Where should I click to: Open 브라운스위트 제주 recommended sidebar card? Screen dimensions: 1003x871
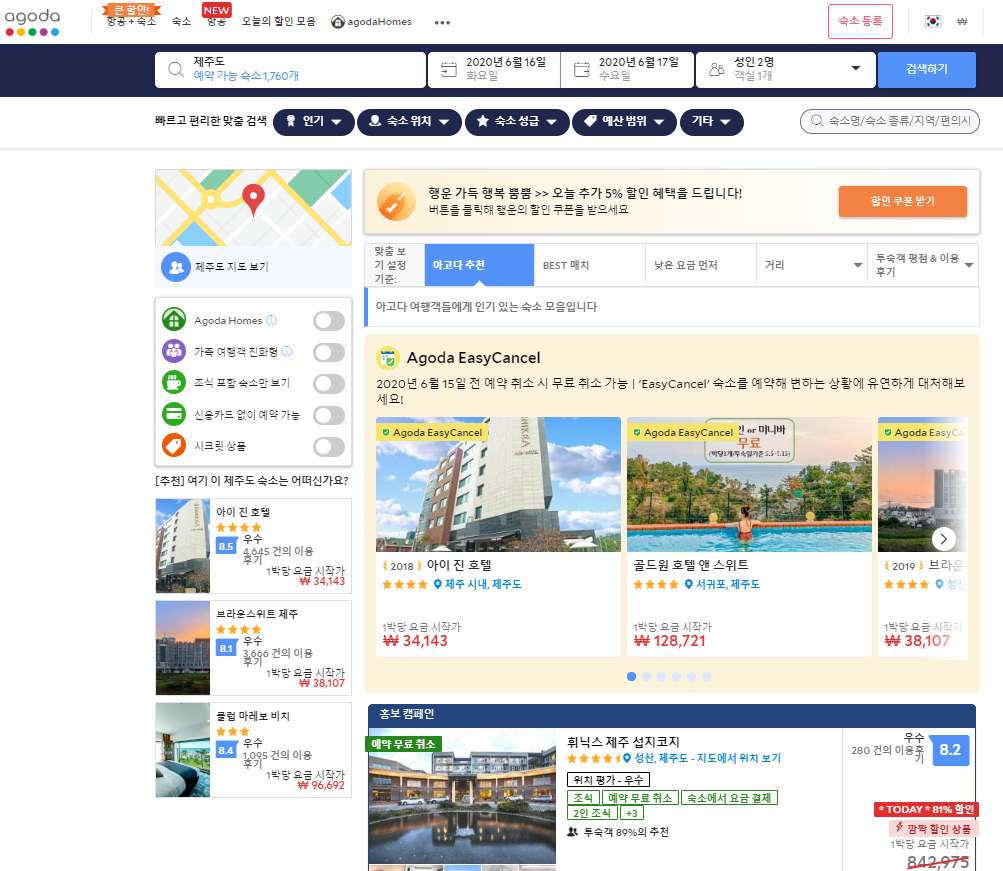coord(253,648)
